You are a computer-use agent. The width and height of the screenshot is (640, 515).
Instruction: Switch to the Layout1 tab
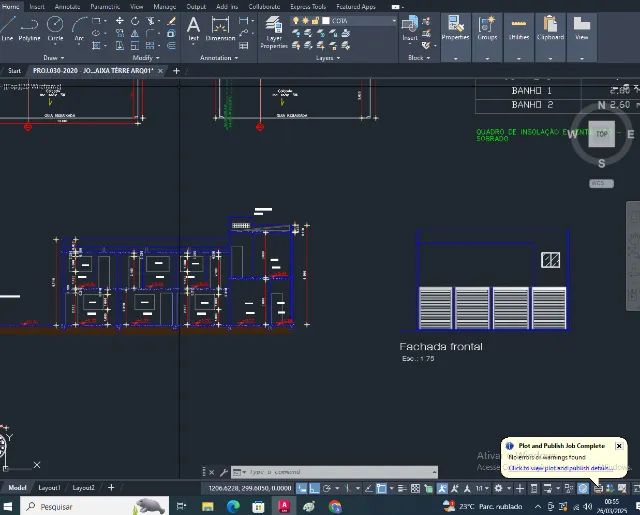click(x=49, y=488)
